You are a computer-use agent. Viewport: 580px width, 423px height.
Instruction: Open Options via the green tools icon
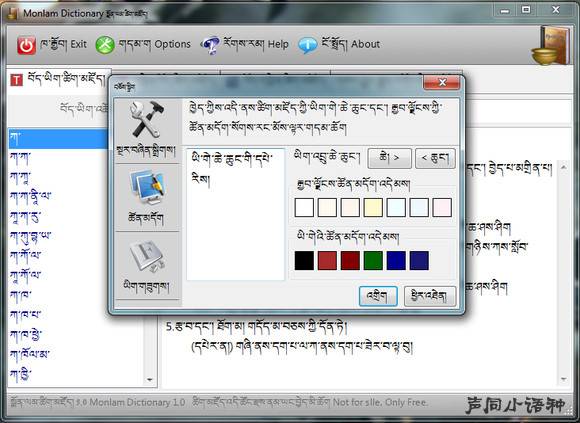105,45
